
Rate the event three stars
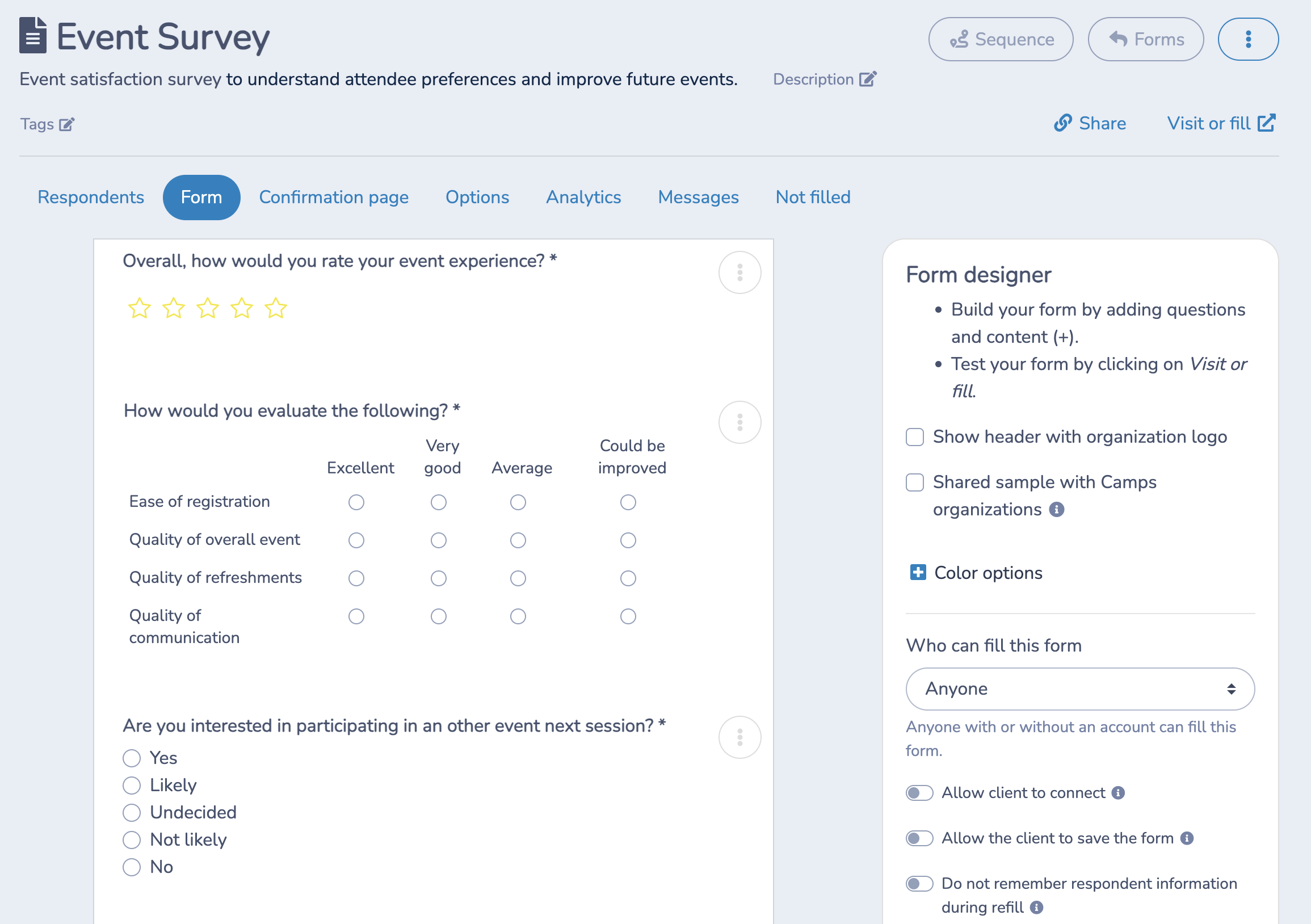coord(207,308)
